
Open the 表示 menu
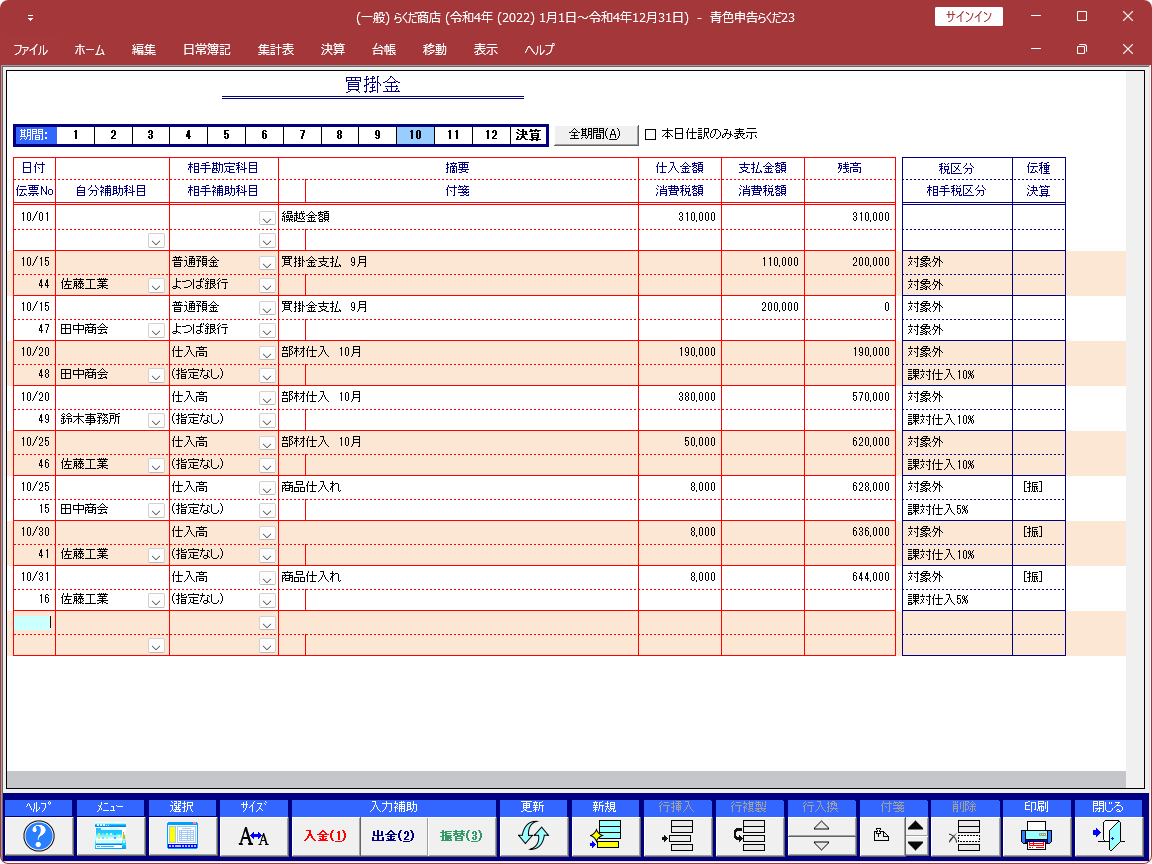click(x=486, y=50)
